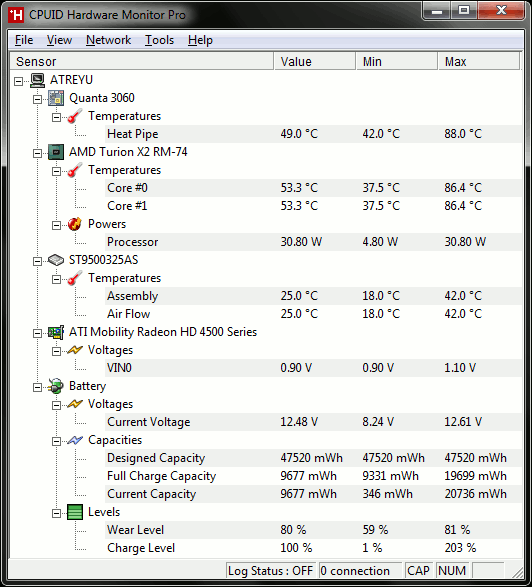Click the Capacities graph icon

point(75,440)
